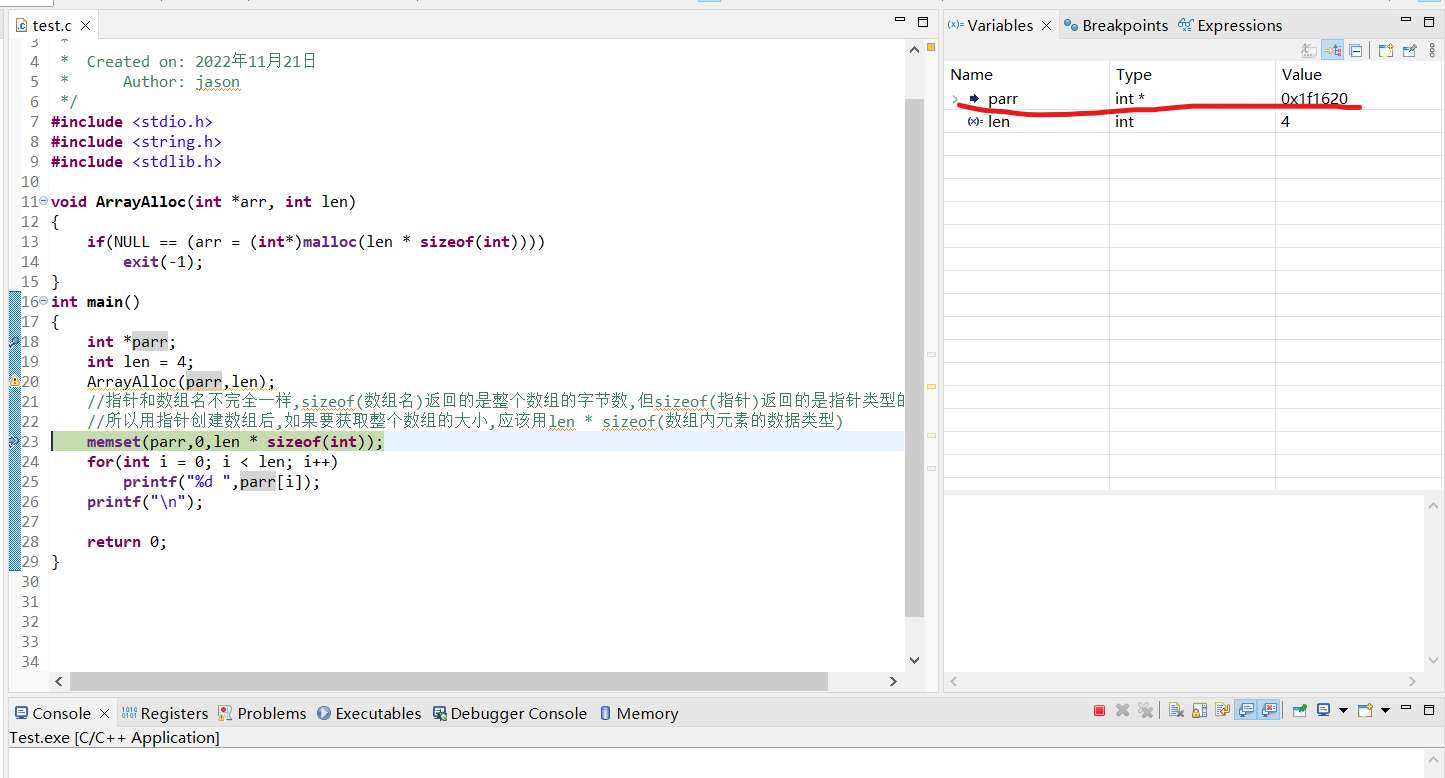Maximize the Console panel
Image resolution: width=1445 pixels, height=778 pixels.
[x=1428, y=710]
